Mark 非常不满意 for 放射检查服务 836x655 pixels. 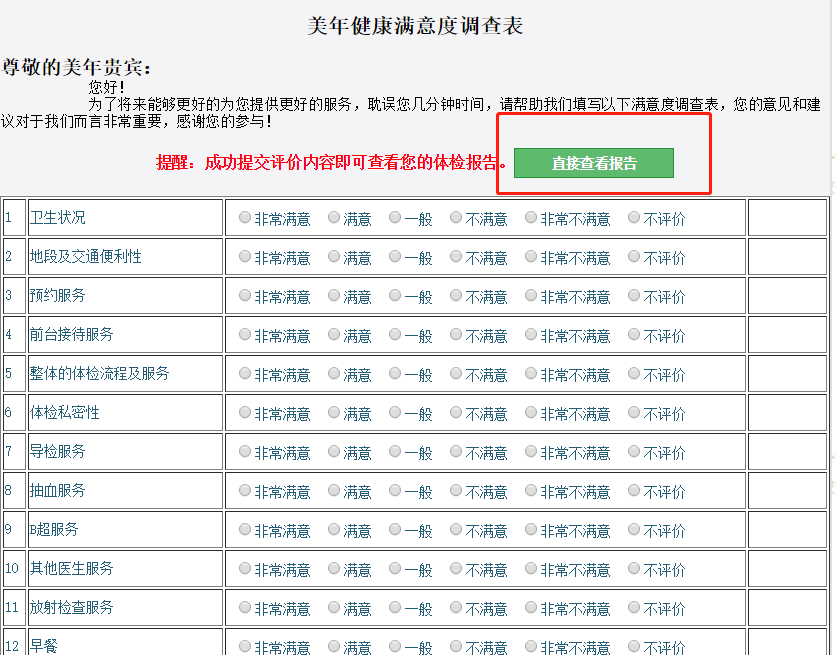coord(529,607)
